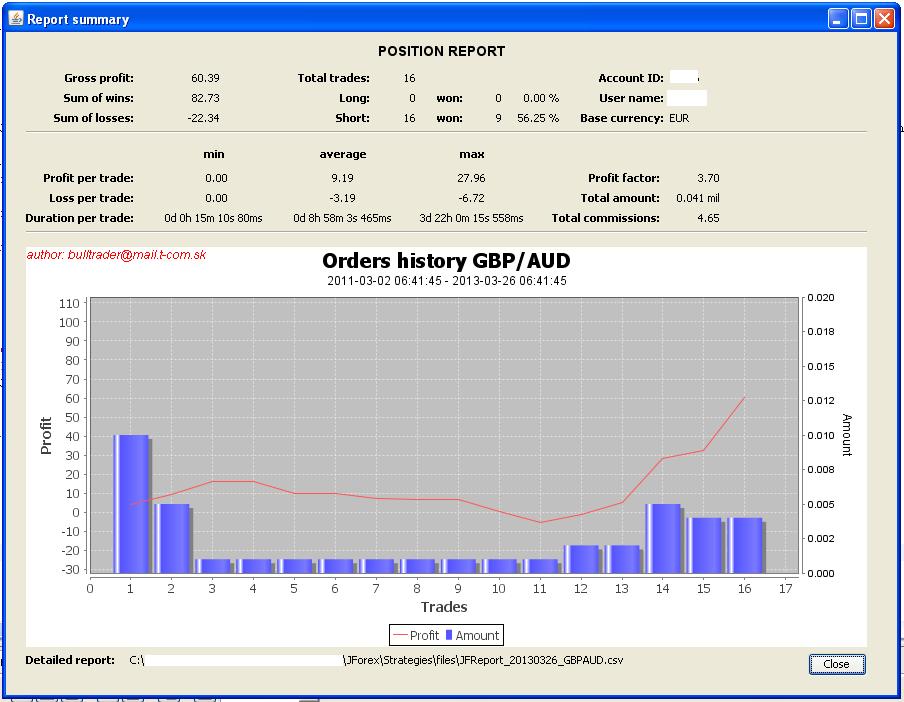Click the Amount bar for trade 14
This screenshot has width=904, height=702.
[664, 538]
